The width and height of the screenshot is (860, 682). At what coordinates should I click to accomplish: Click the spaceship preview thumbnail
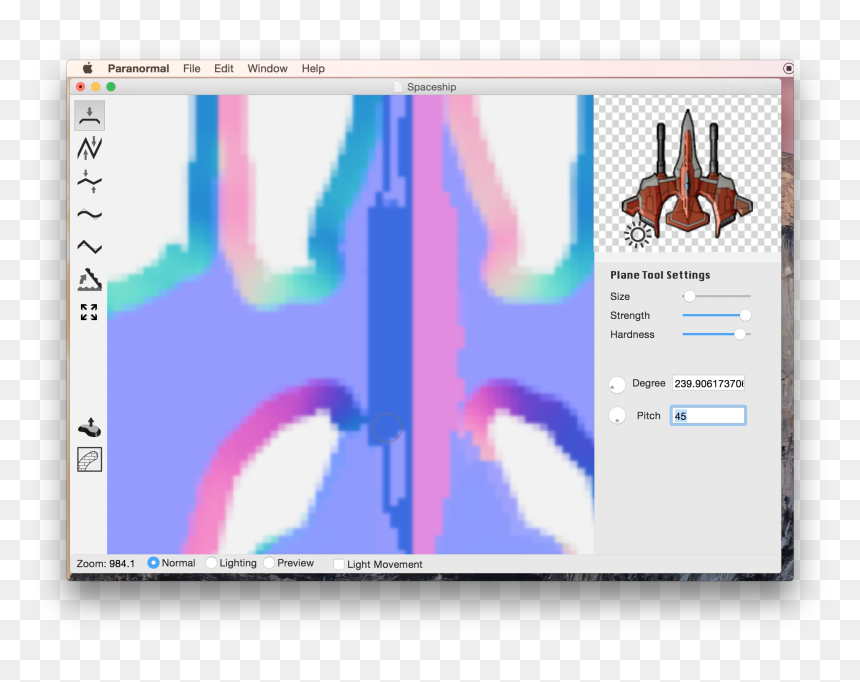[687, 174]
